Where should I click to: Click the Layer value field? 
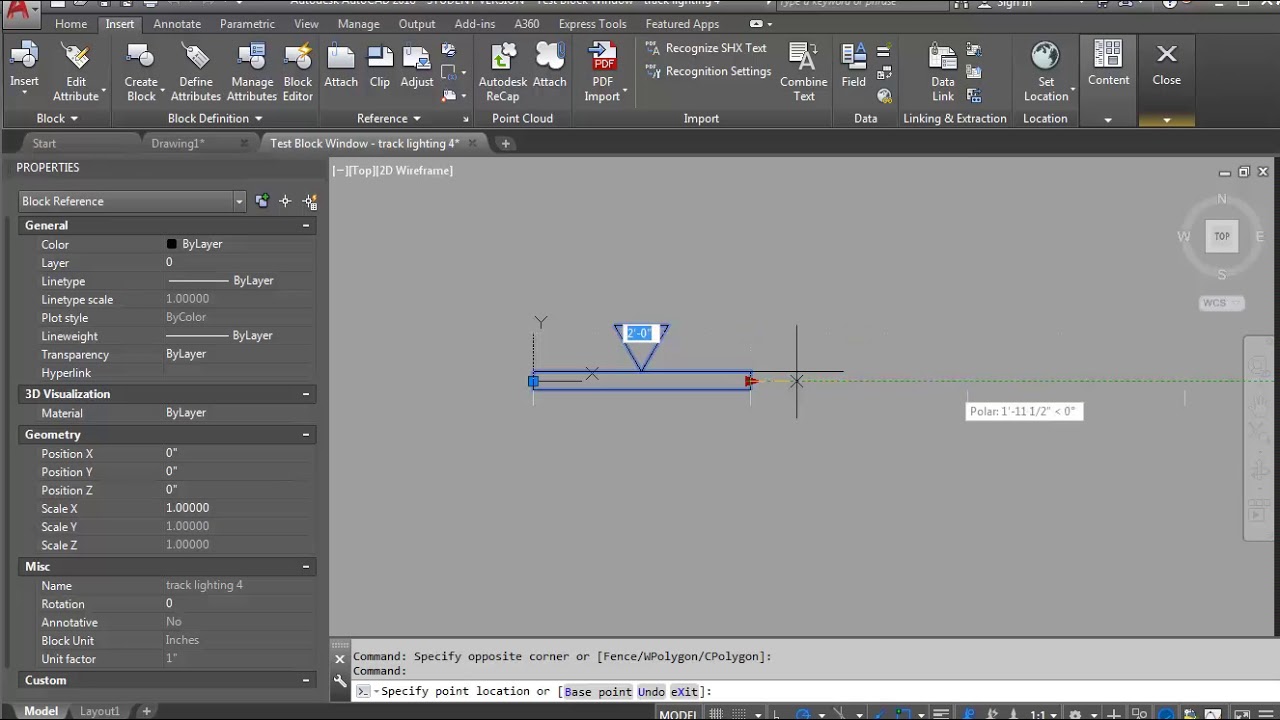pos(240,263)
